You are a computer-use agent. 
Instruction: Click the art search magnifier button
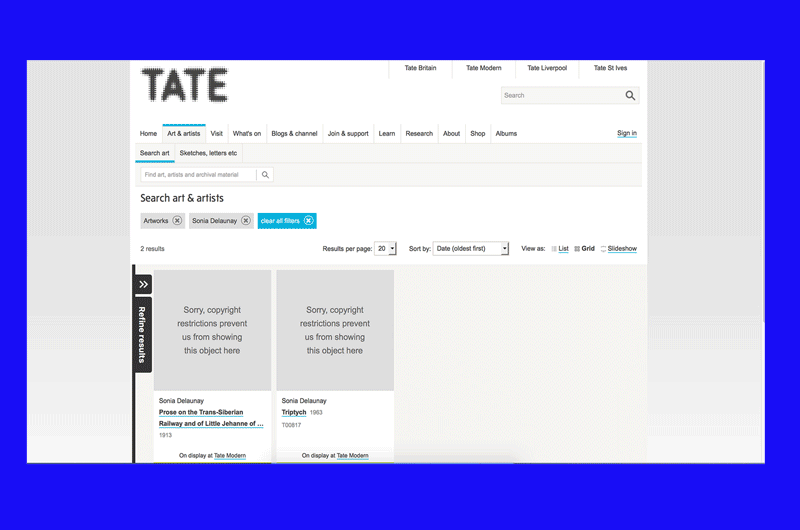(x=265, y=175)
